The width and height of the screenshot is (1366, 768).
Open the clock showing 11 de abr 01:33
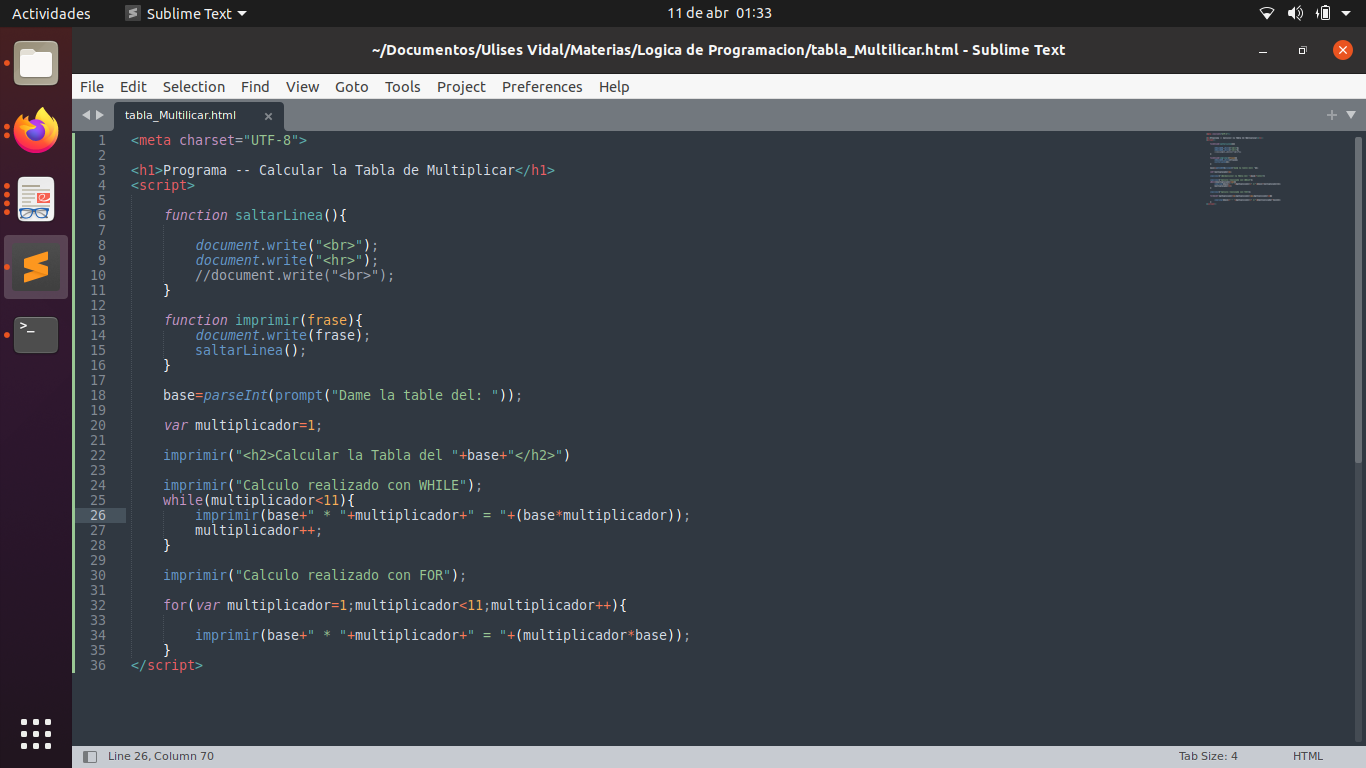pos(719,13)
